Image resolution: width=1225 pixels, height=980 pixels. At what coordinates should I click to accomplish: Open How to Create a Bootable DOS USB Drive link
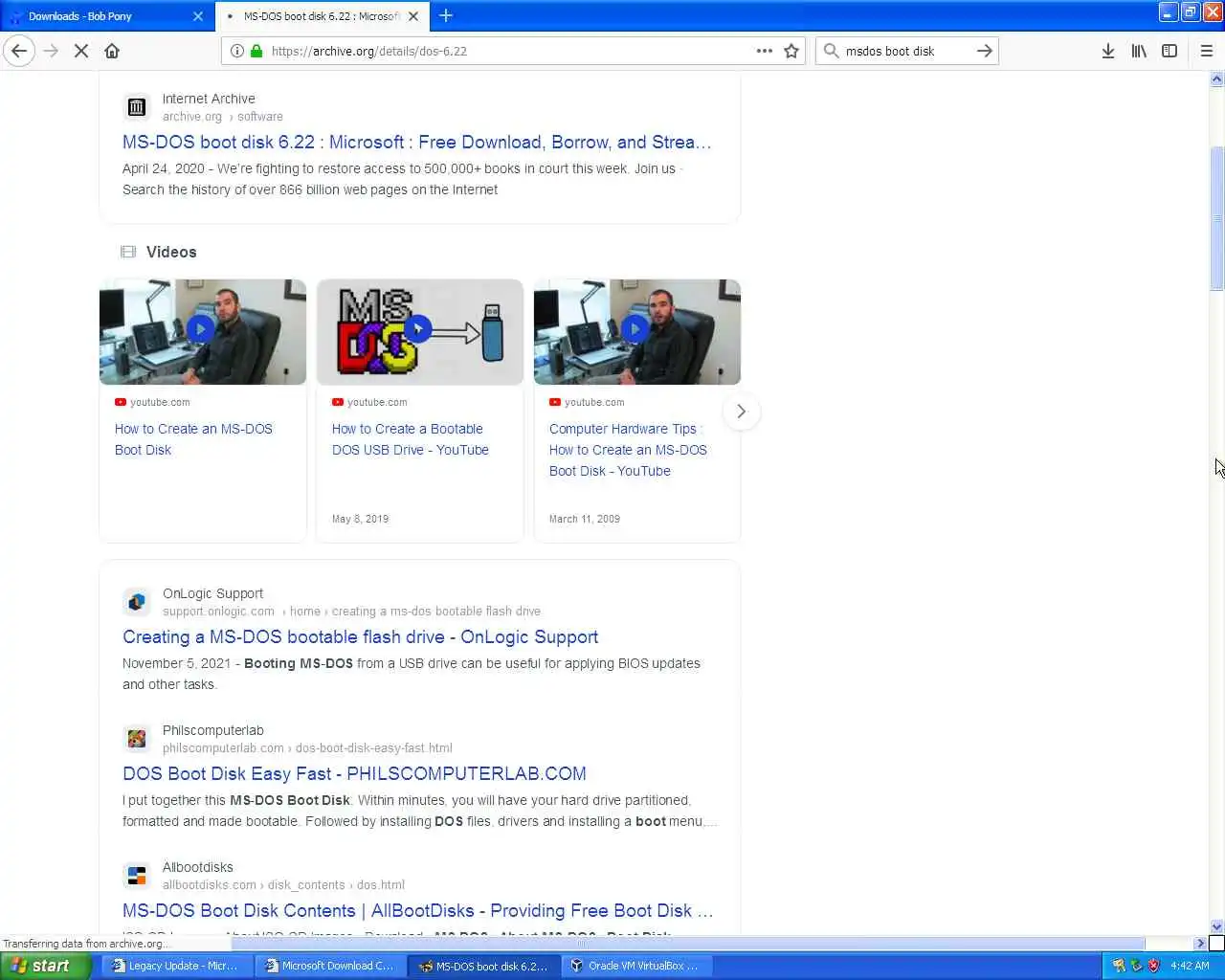tap(411, 439)
